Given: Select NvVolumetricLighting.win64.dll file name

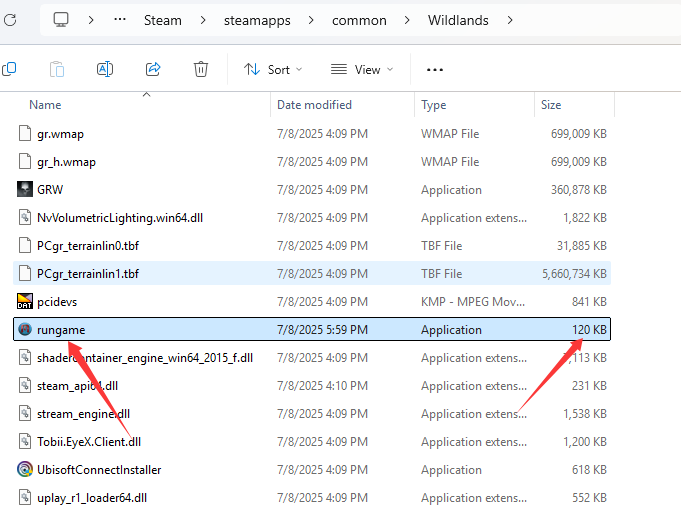Looking at the screenshot, I should click(x=120, y=218).
